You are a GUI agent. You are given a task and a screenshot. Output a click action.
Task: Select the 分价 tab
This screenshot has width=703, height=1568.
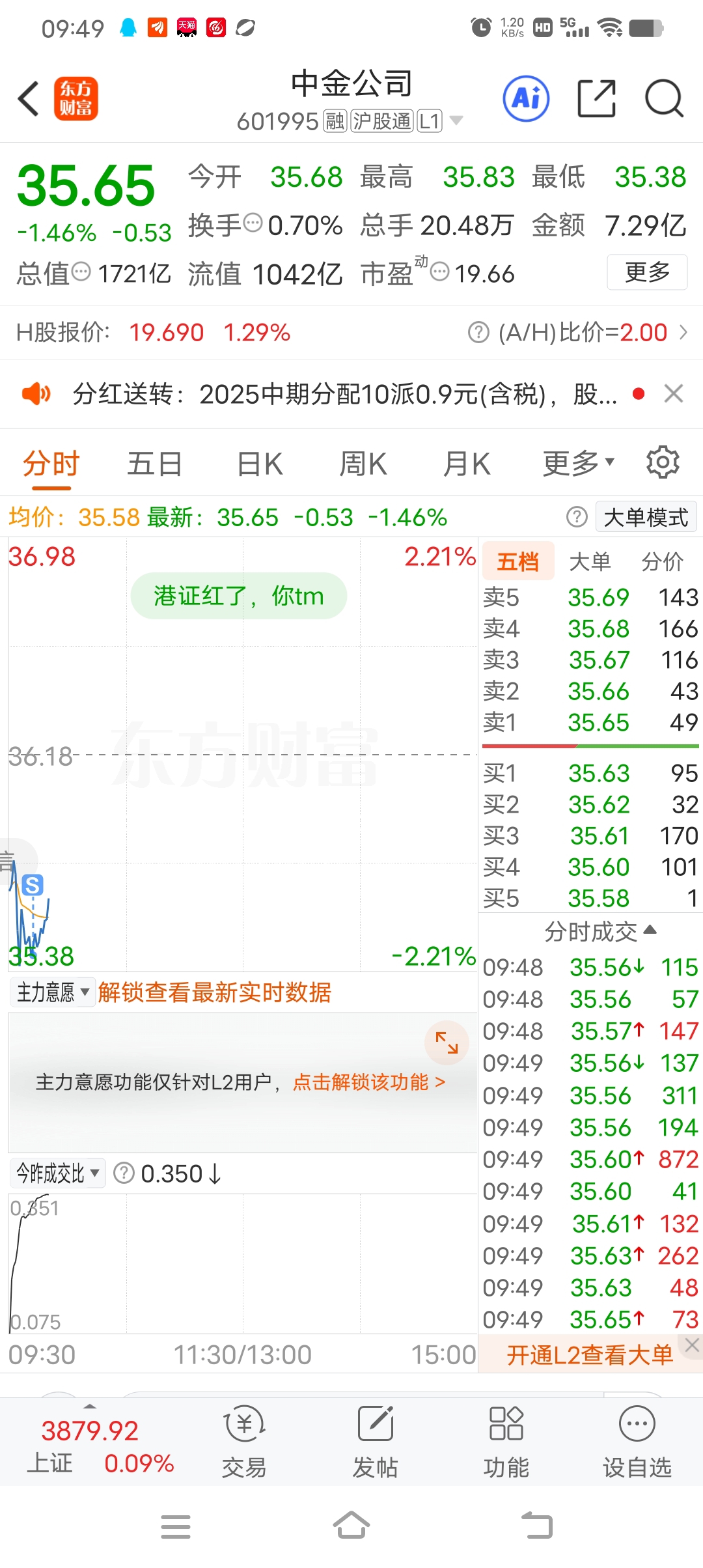click(x=662, y=561)
